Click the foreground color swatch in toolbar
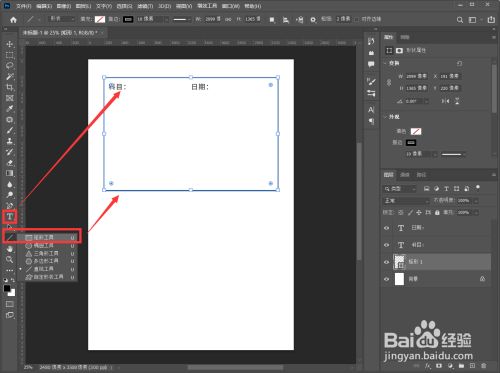Viewport: 500px width, 373px height. pos(7,289)
